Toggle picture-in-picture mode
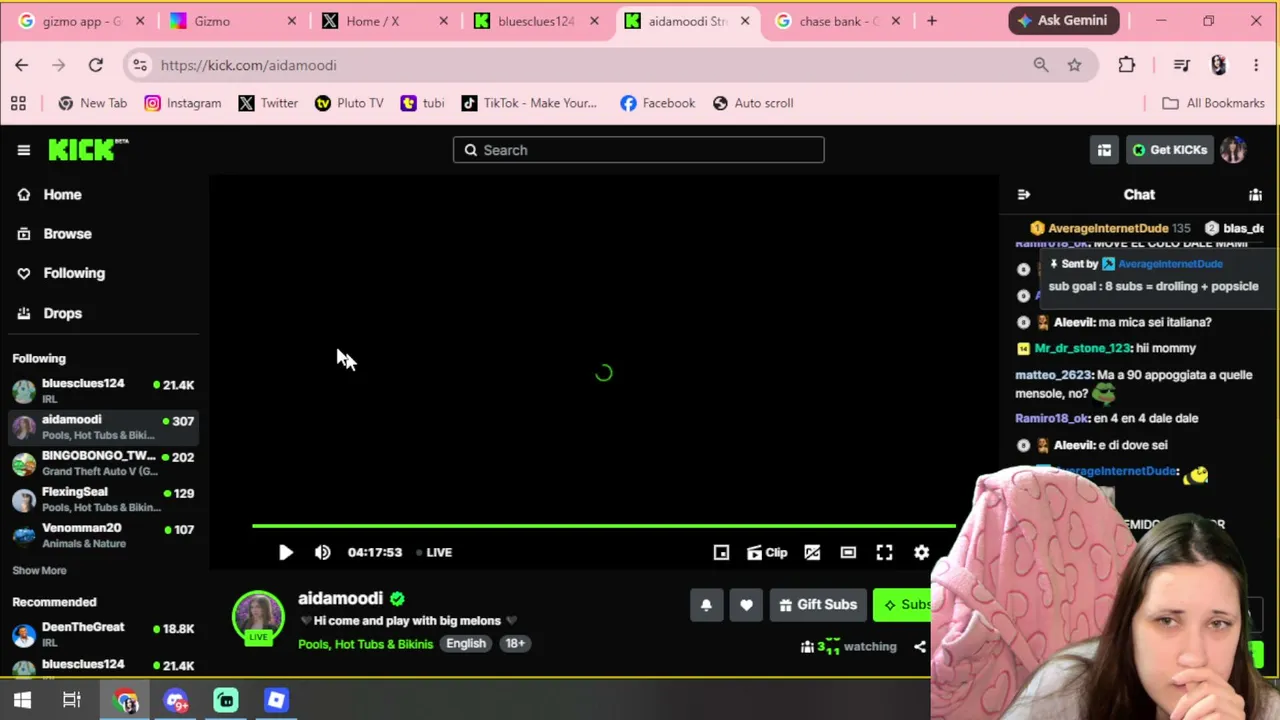Screen dimensions: 1280x720 [721, 552]
